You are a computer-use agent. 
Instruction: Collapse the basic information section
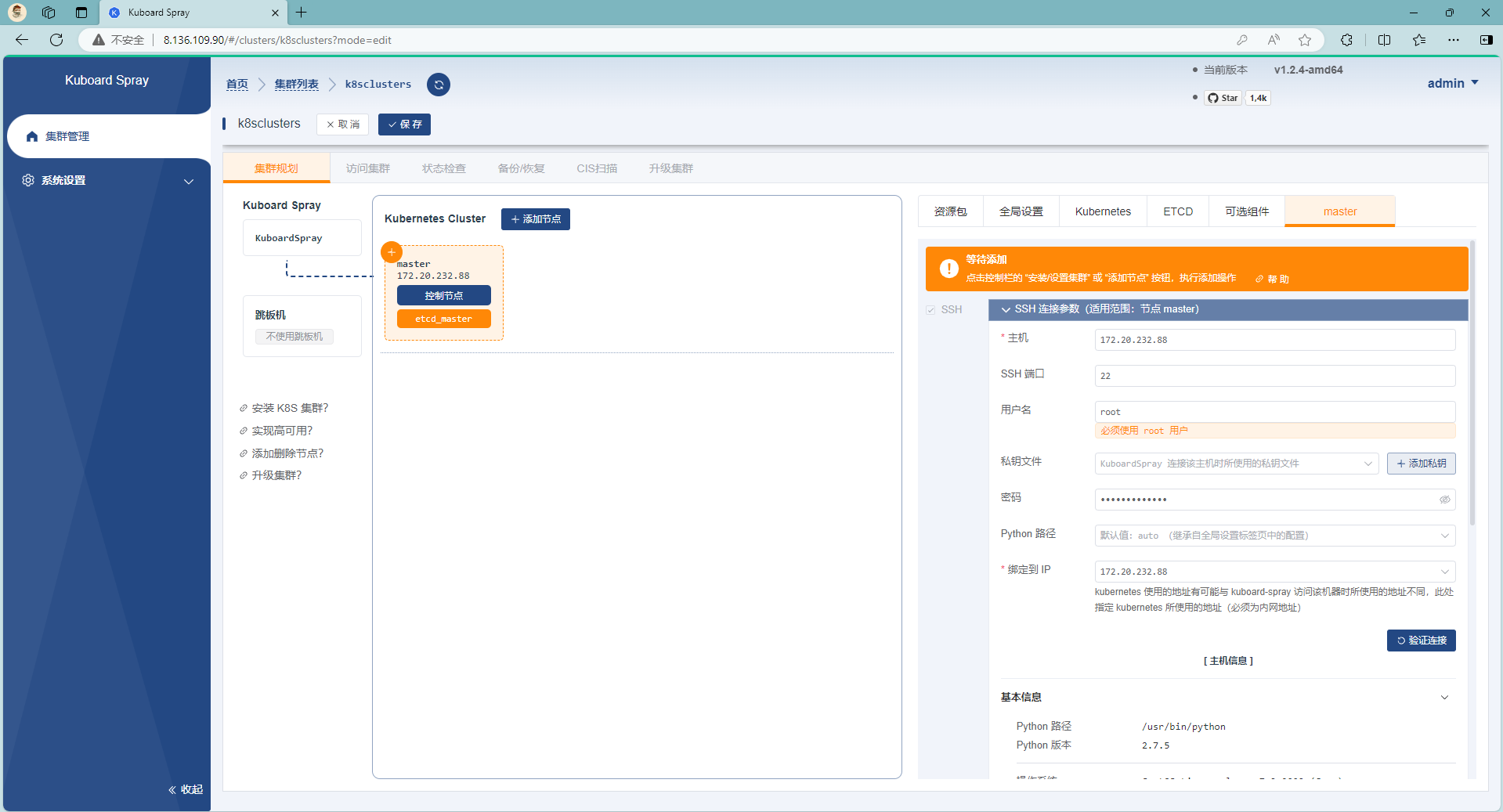click(x=1444, y=698)
